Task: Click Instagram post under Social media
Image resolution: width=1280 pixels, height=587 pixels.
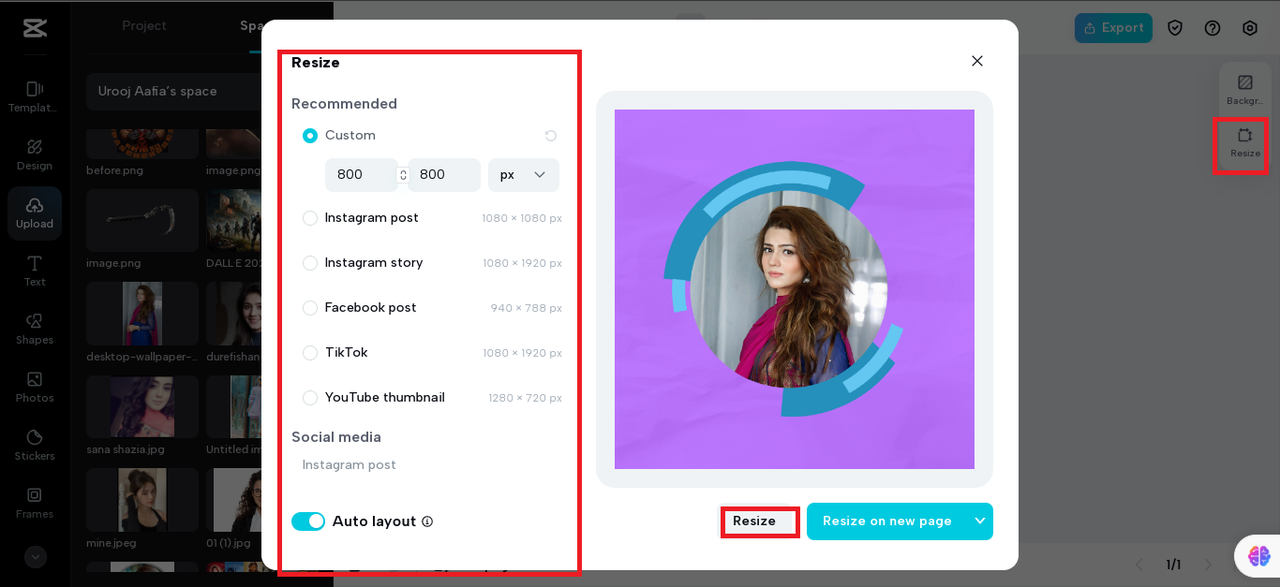Action: point(349,465)
